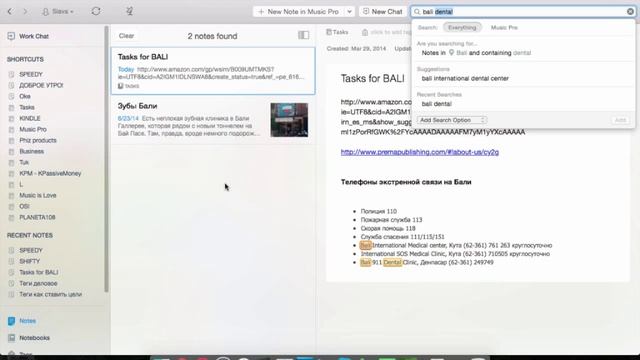Viewport: 640px width, 360px height.
Task: Click into the bali dental search field
Action: click(x=522, y=12)
